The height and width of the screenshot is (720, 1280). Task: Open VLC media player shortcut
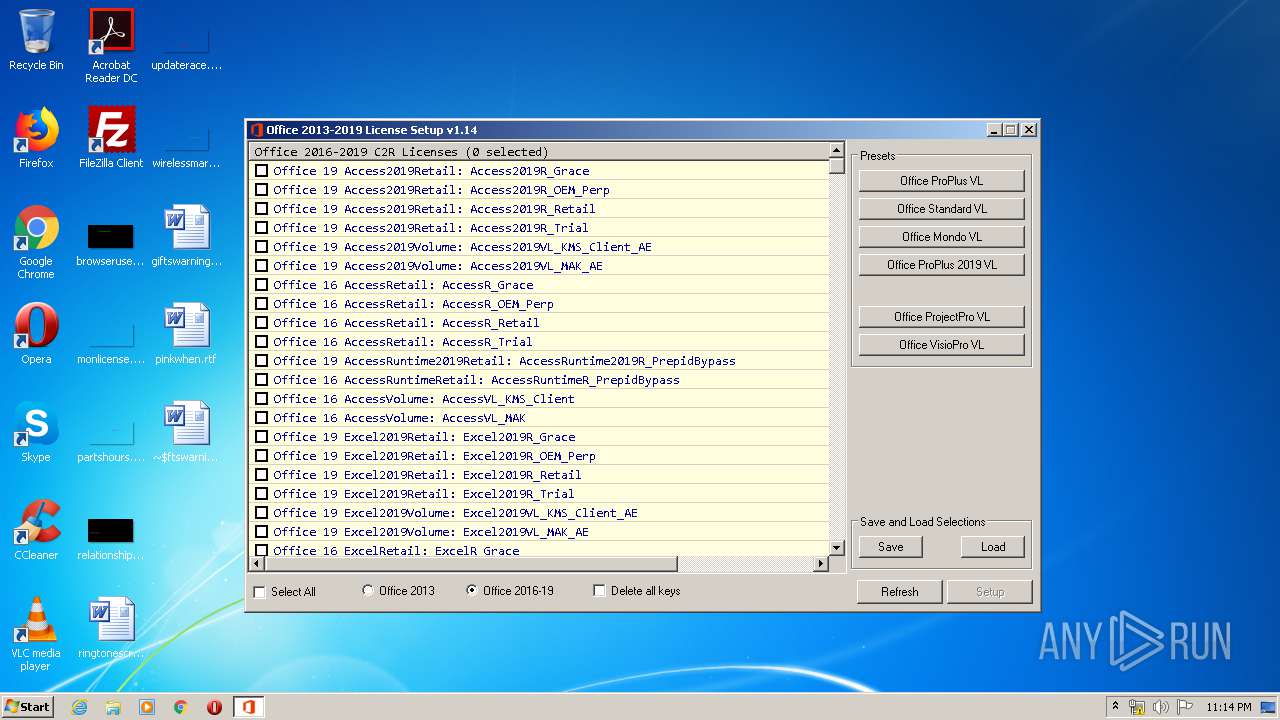coord(36,634)
